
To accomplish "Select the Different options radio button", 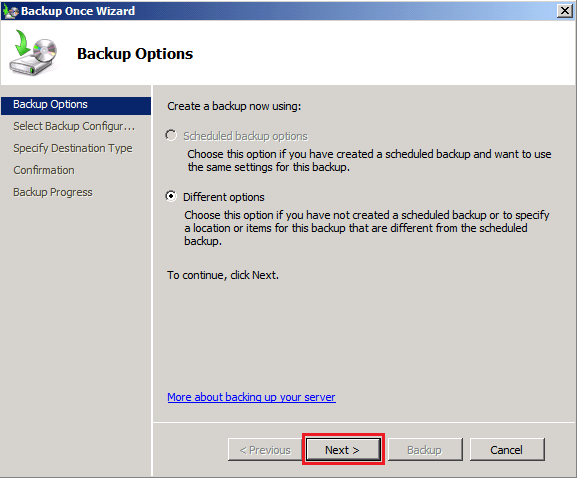I will tap(171, 196).
